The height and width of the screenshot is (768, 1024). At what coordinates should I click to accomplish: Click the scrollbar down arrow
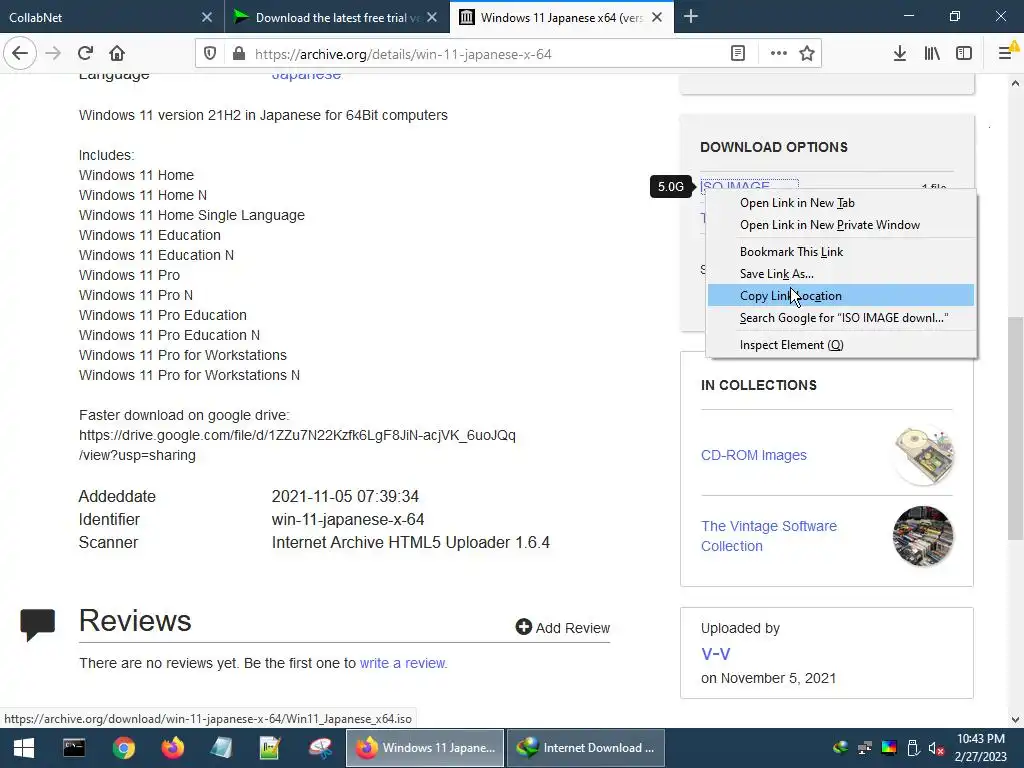click(1015, 720)
